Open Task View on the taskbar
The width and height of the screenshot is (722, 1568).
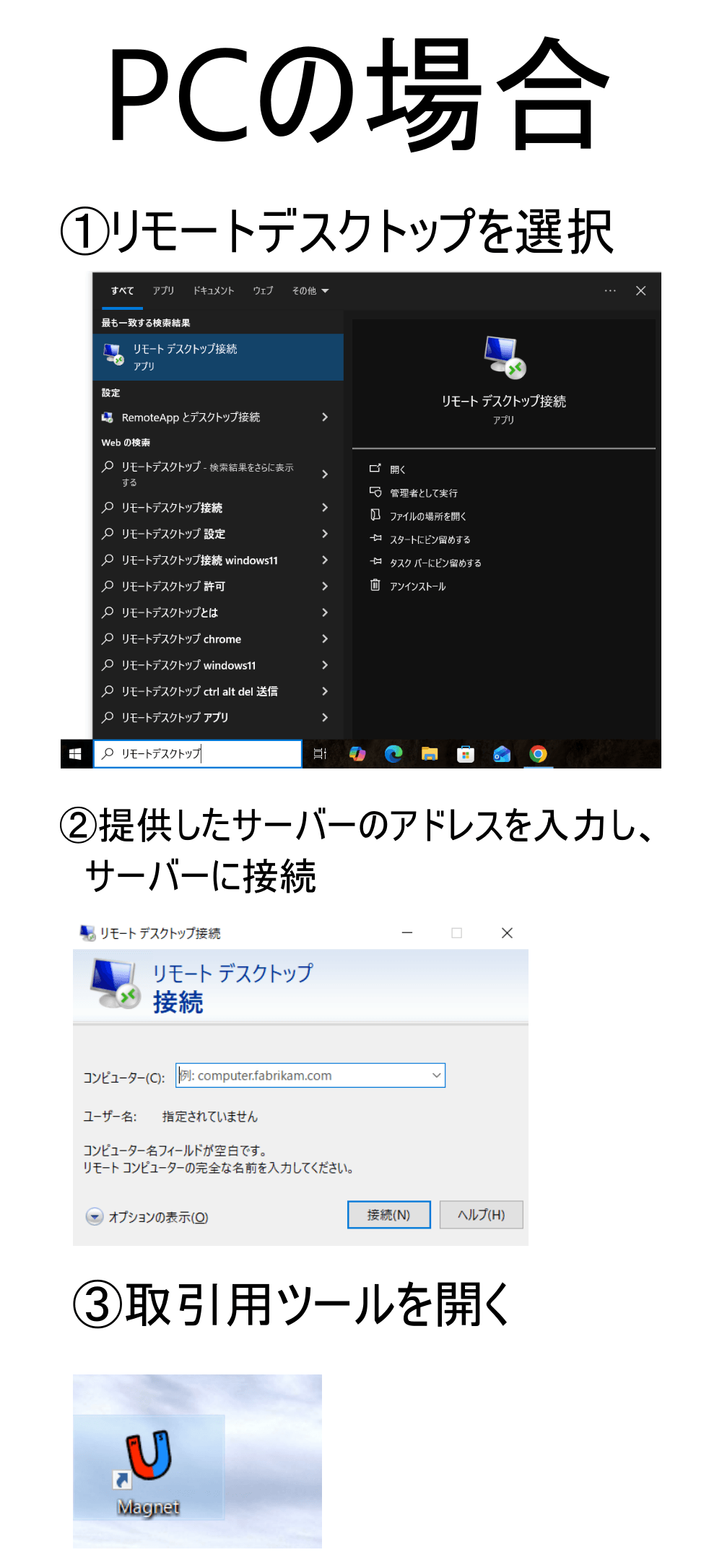[x=320, y=754]
